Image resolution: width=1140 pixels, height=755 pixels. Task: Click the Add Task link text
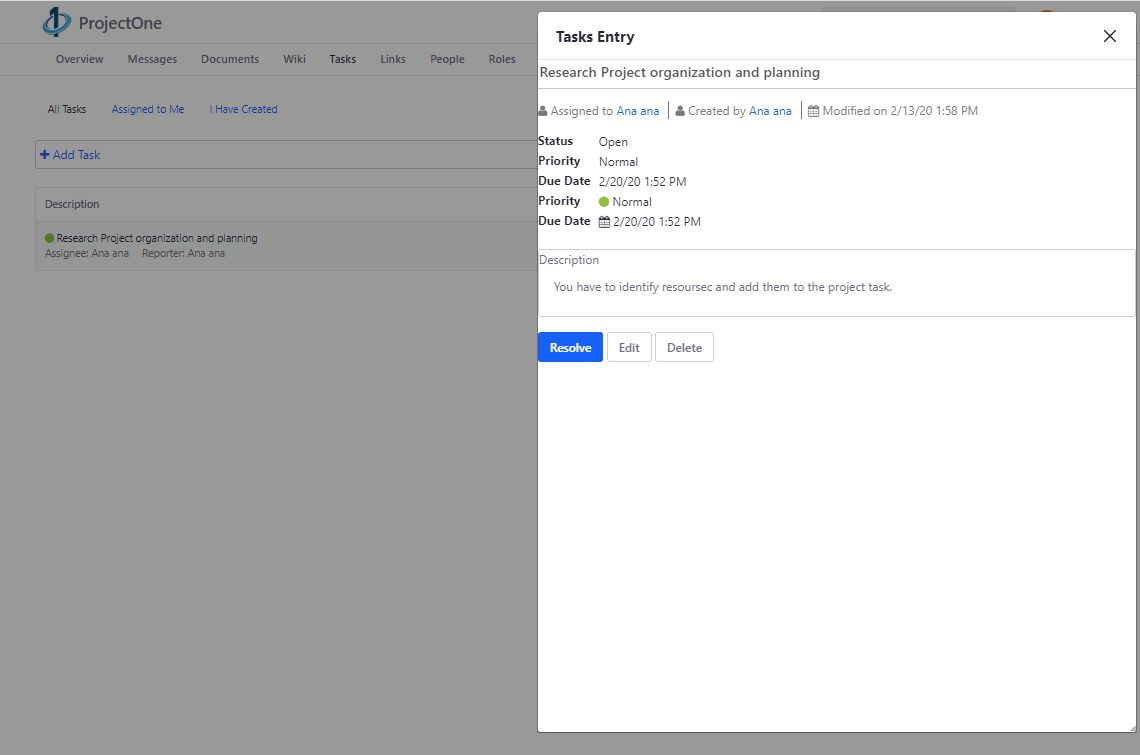(76, 154)
